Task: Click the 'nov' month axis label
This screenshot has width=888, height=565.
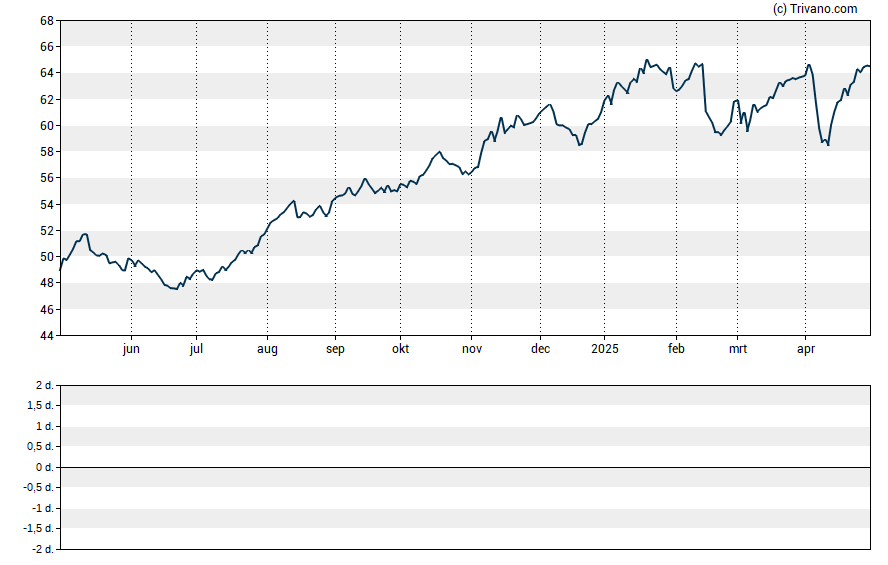Action: pyautogui.click(x=472, y=349)
